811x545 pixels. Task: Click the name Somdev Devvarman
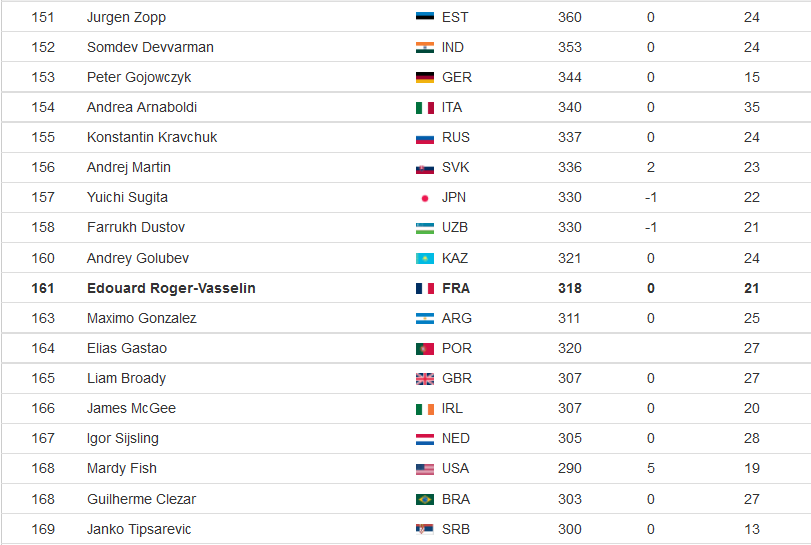[150, 47]
